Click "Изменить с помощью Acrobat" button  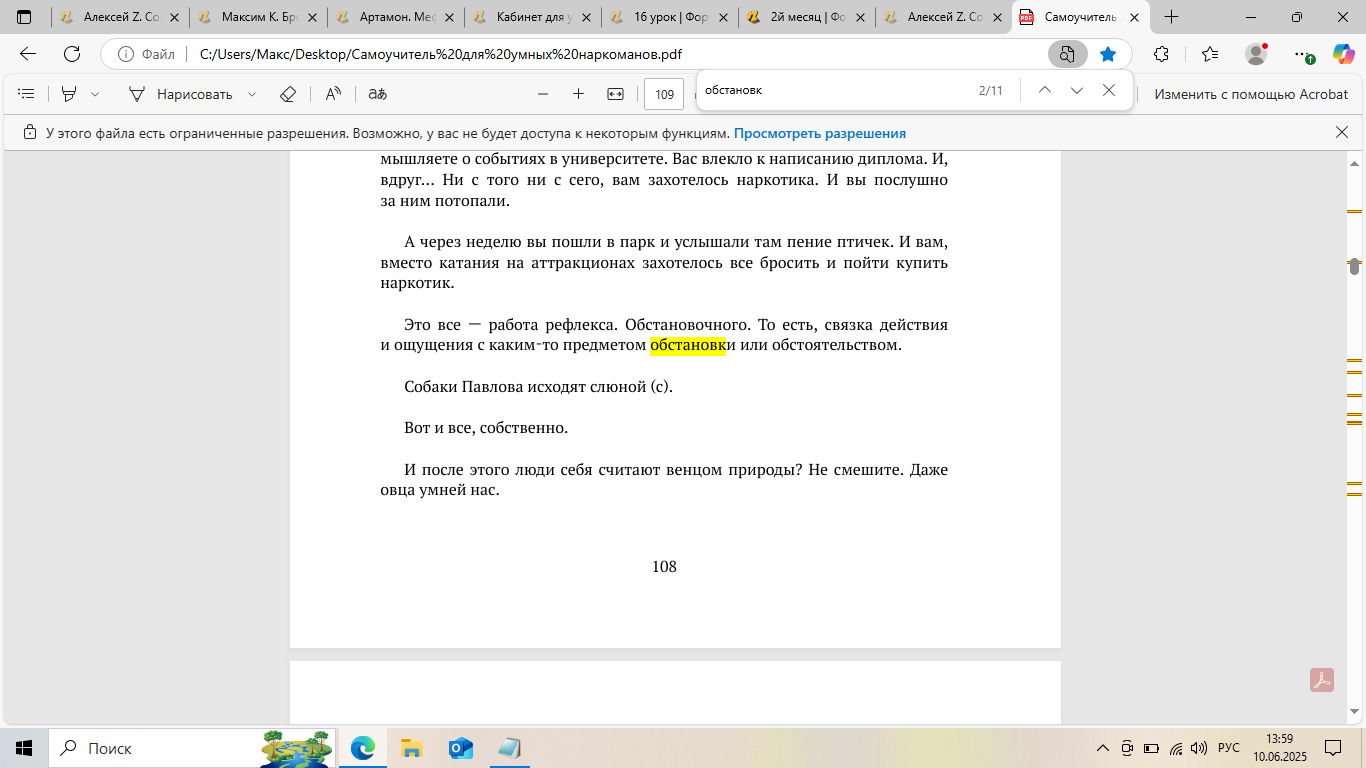(1250, 94)
